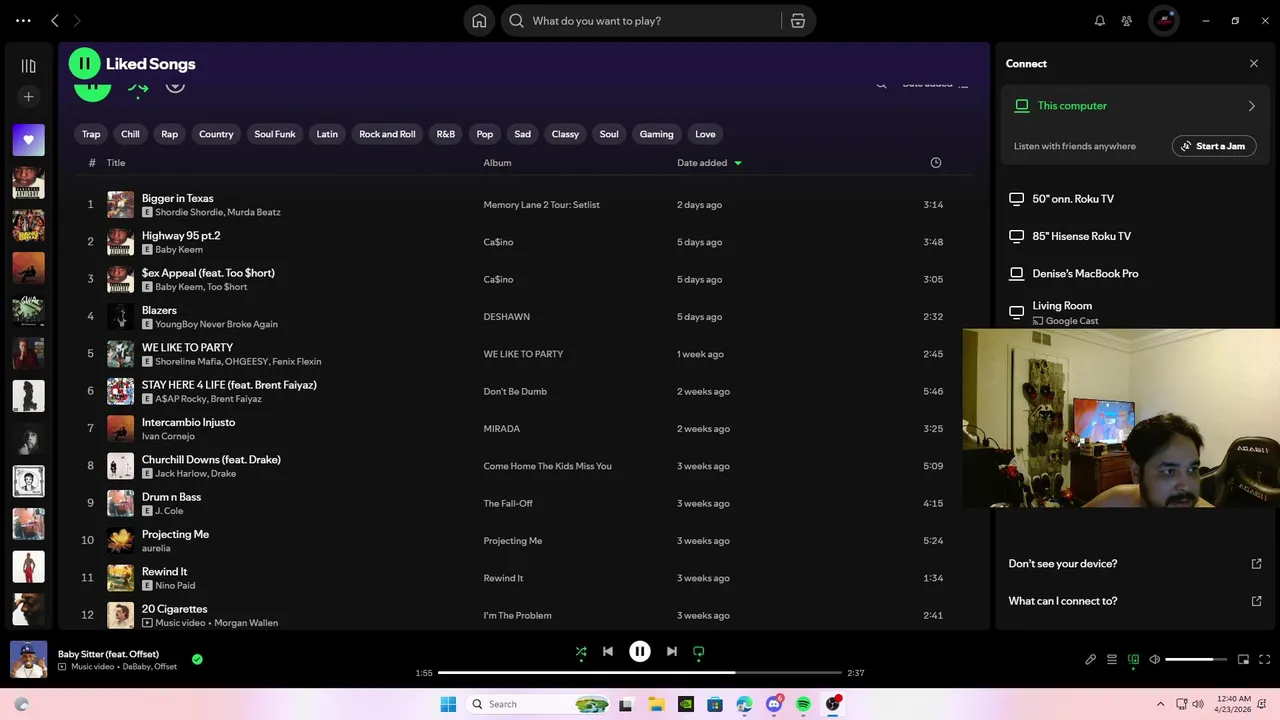Open the Liked Songs heart thumbnail in sidebar
Image resolution: width=1280 pixels, height=720 pixels.
coord(28,140)
